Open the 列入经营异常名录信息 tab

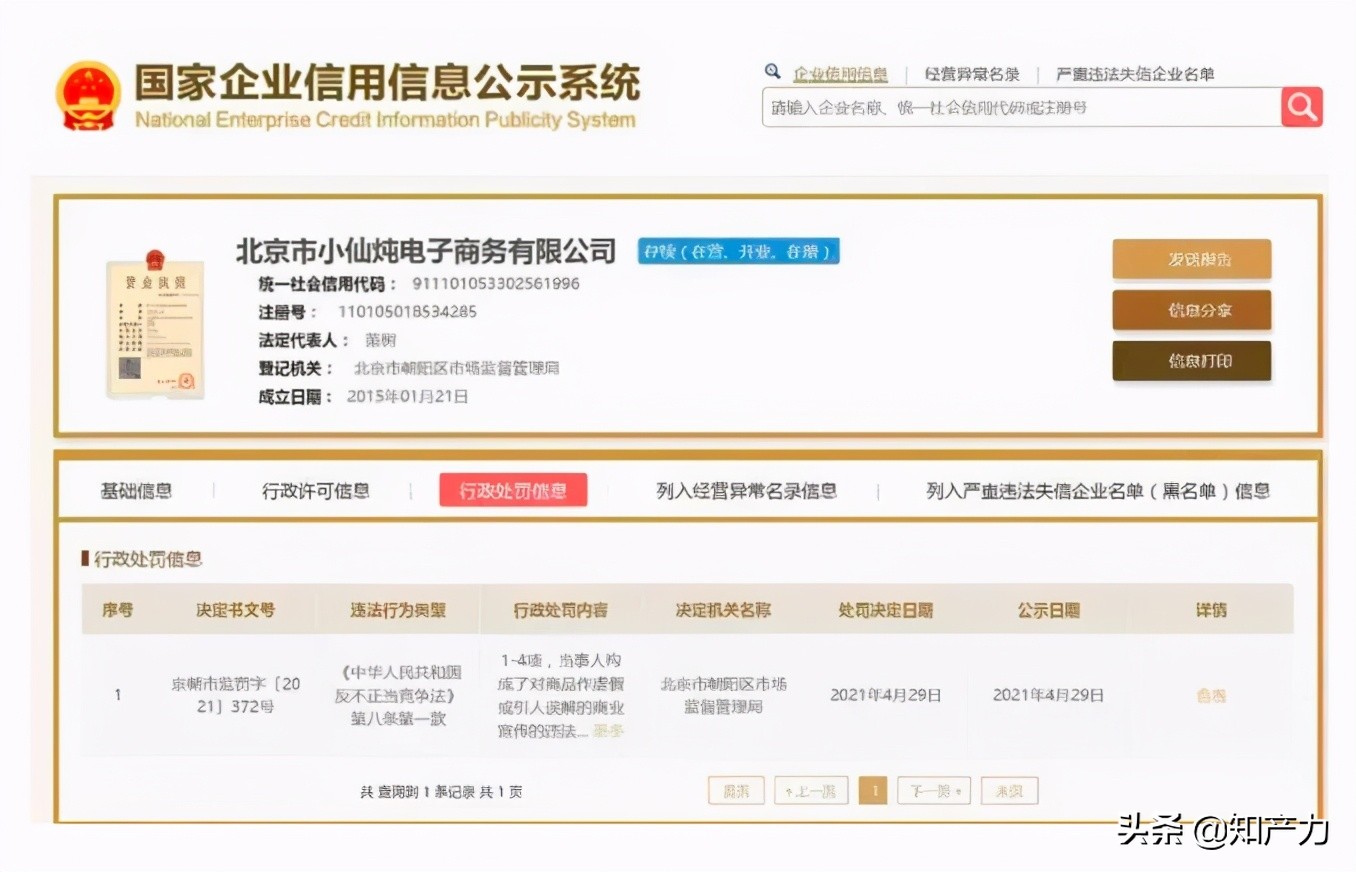(747, 491)
